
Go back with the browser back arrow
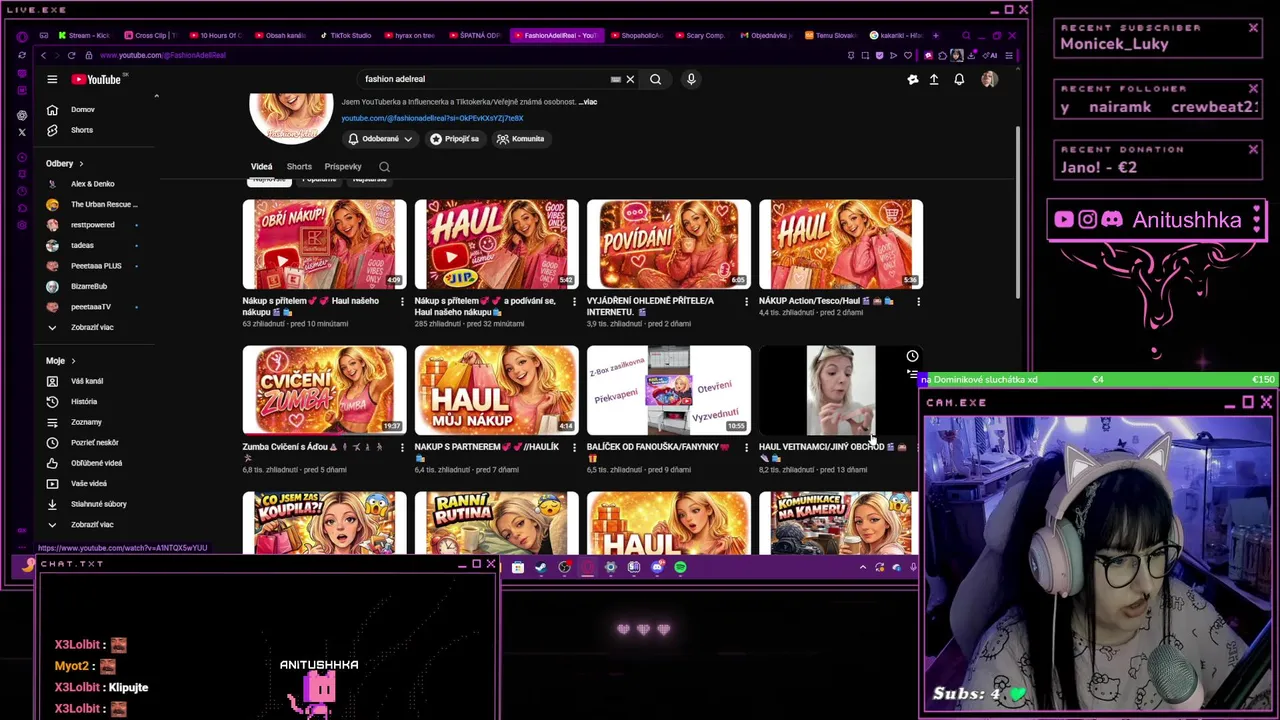coord(43,55)
